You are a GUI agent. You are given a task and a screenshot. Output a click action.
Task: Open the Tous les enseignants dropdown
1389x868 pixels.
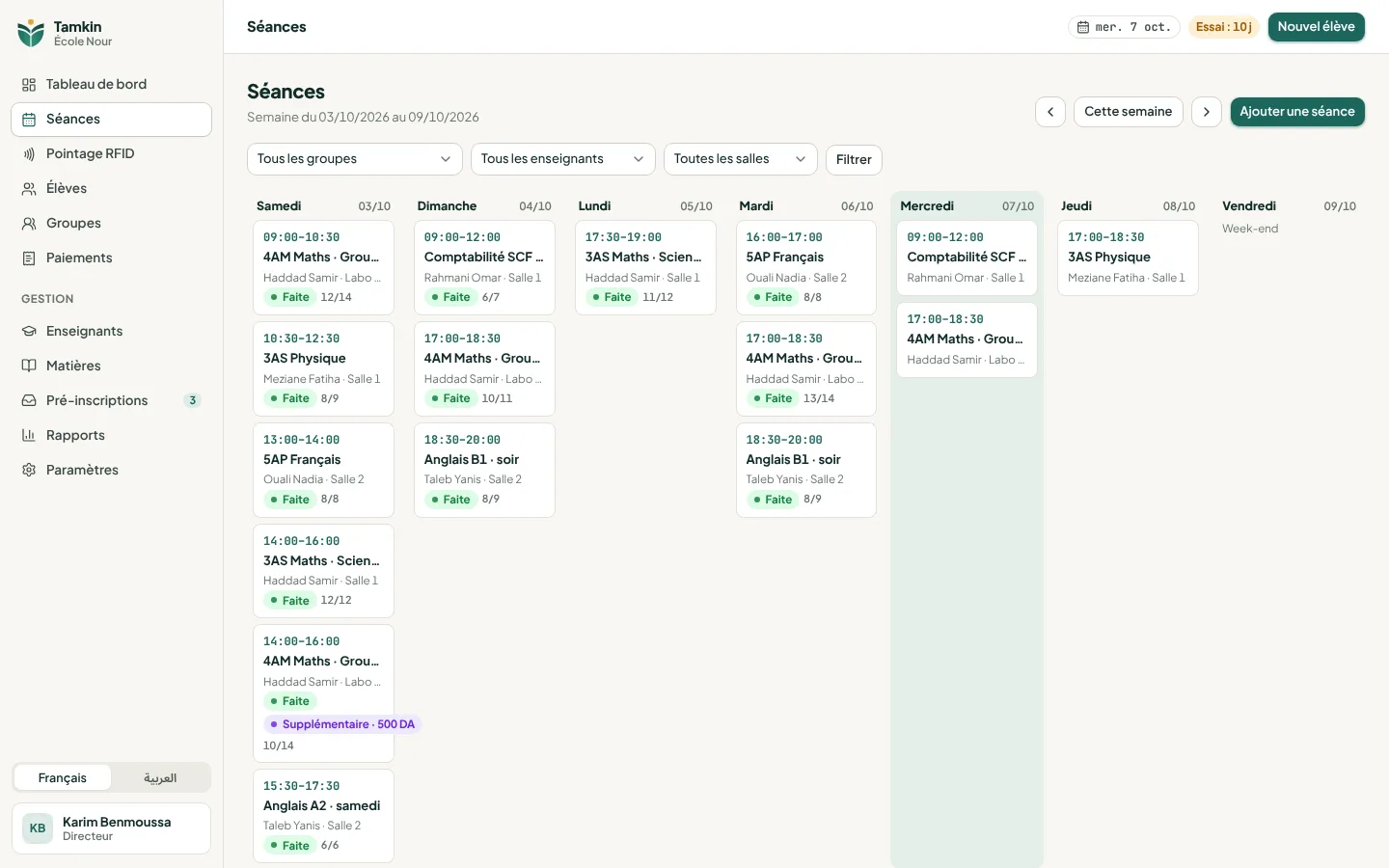pyautogui.click(x=563, y=159)
